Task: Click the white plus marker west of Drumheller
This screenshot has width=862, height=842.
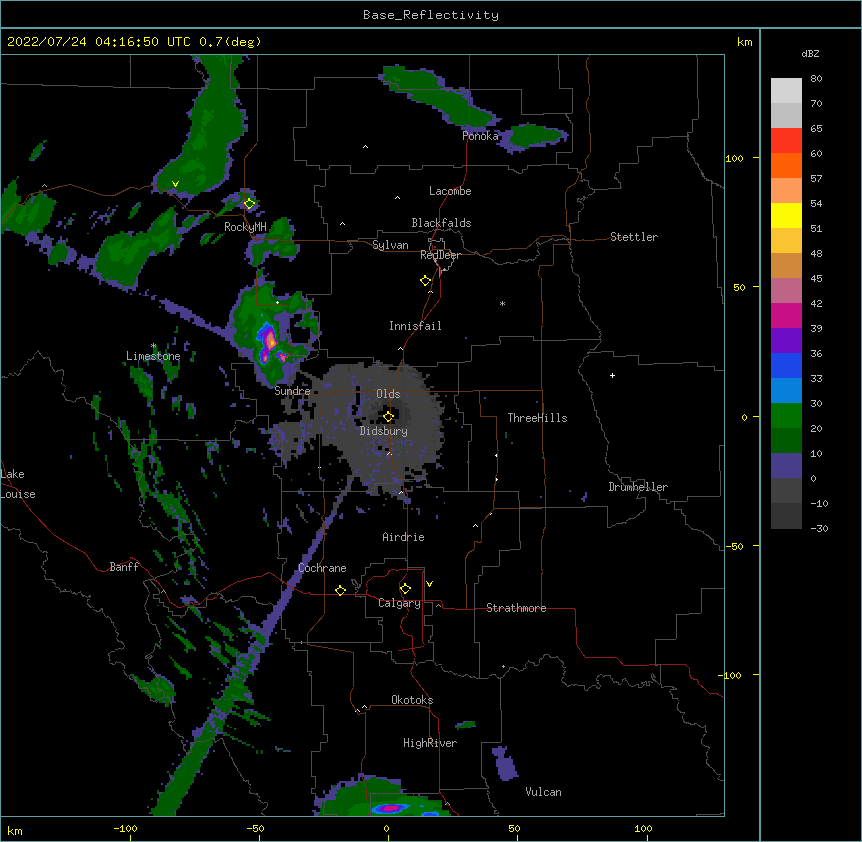Action: tap(612, 375)
